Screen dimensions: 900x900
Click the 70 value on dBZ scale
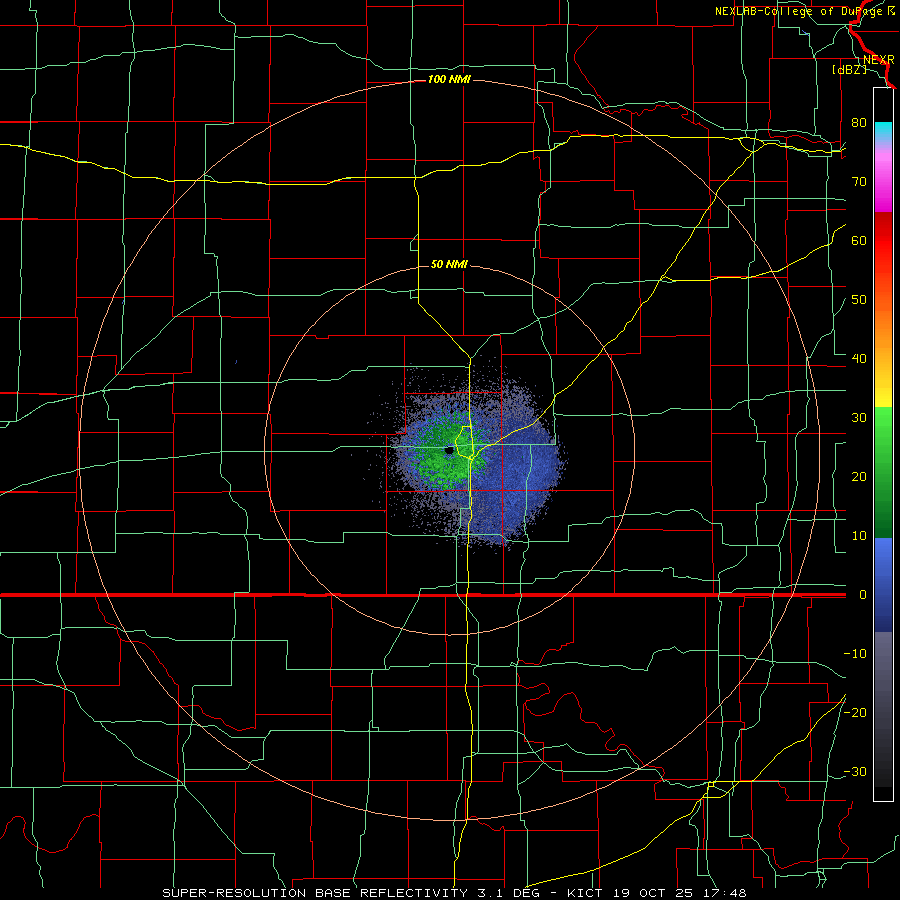pyautogui.click(x=859, y=181)
